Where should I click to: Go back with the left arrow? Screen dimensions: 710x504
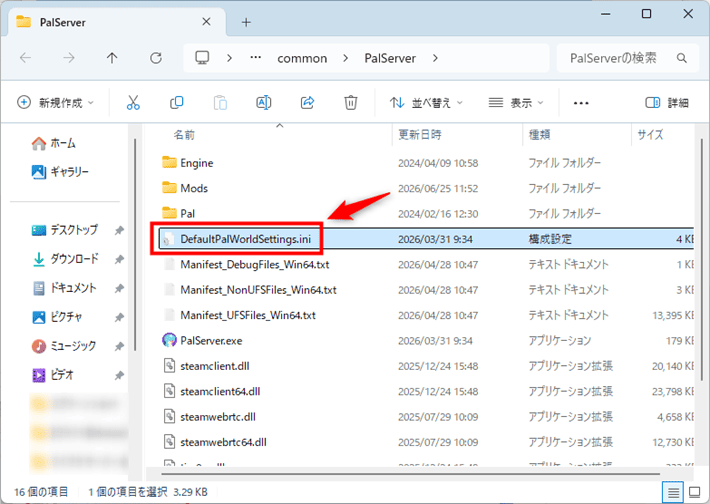coord(26,58)
